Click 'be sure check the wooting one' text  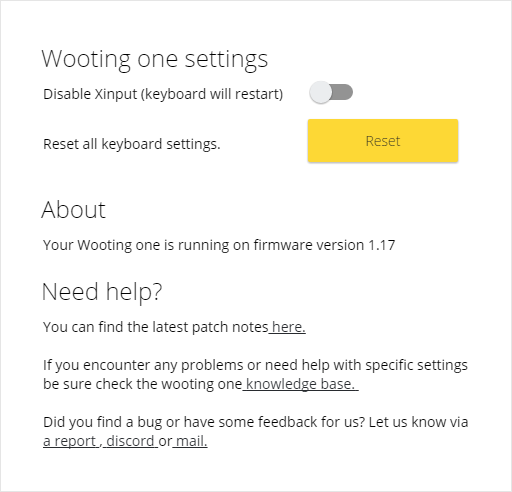pyautogui.click(x=142, y=384)
